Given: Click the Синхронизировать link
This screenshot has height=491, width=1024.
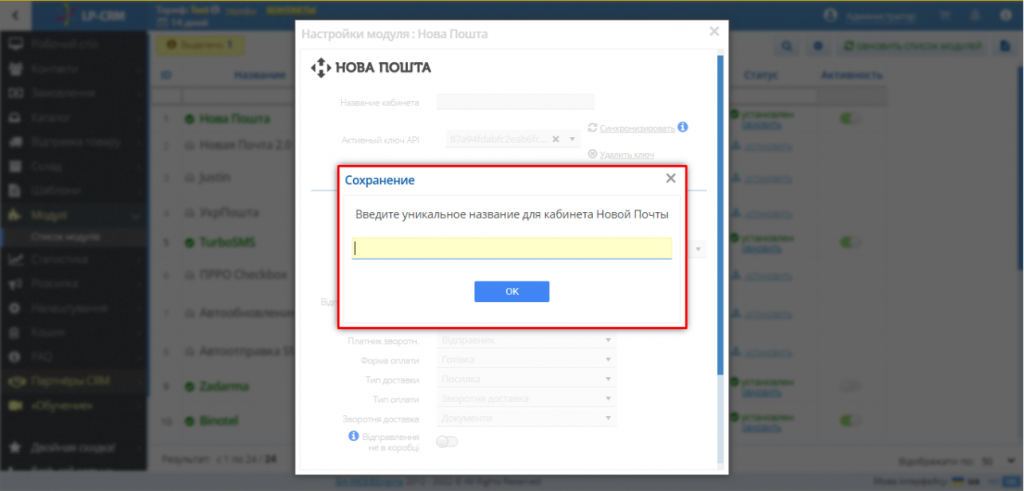Looking at the screenshot, I should click(x=637, y=128).
